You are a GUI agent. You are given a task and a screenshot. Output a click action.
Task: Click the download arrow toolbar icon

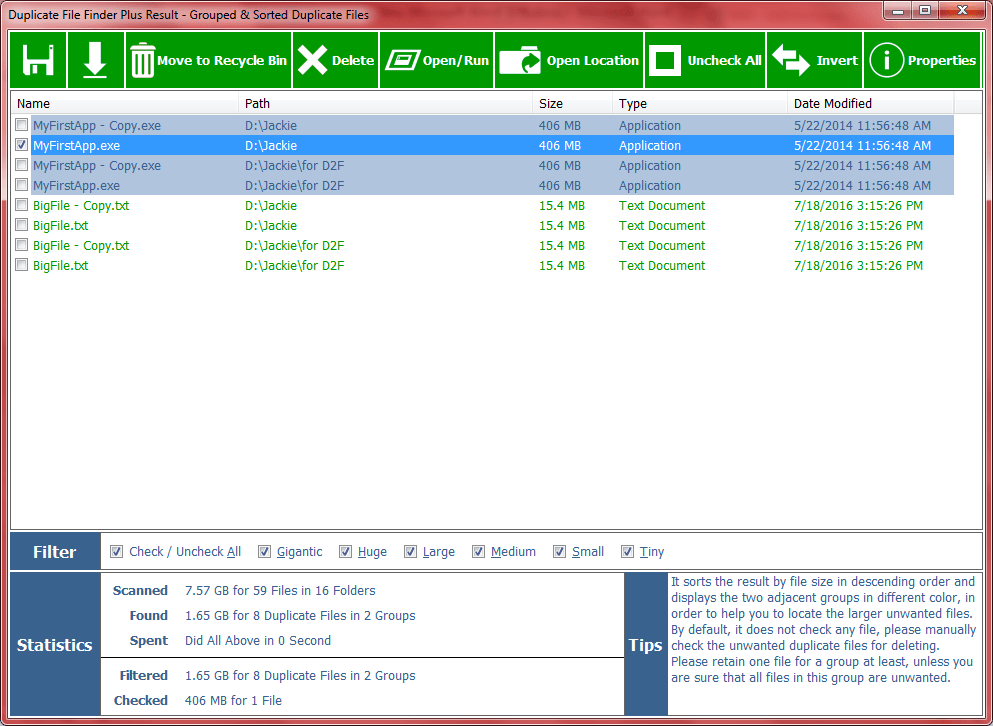95,60
